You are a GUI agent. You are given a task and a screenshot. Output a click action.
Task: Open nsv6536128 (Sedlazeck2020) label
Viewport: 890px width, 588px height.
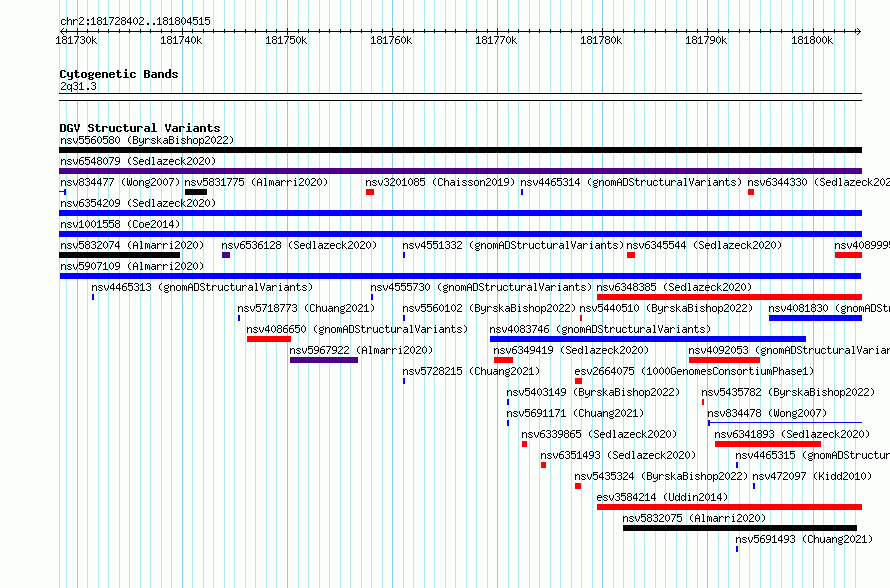pyautogui.click(x=299, y=245)
